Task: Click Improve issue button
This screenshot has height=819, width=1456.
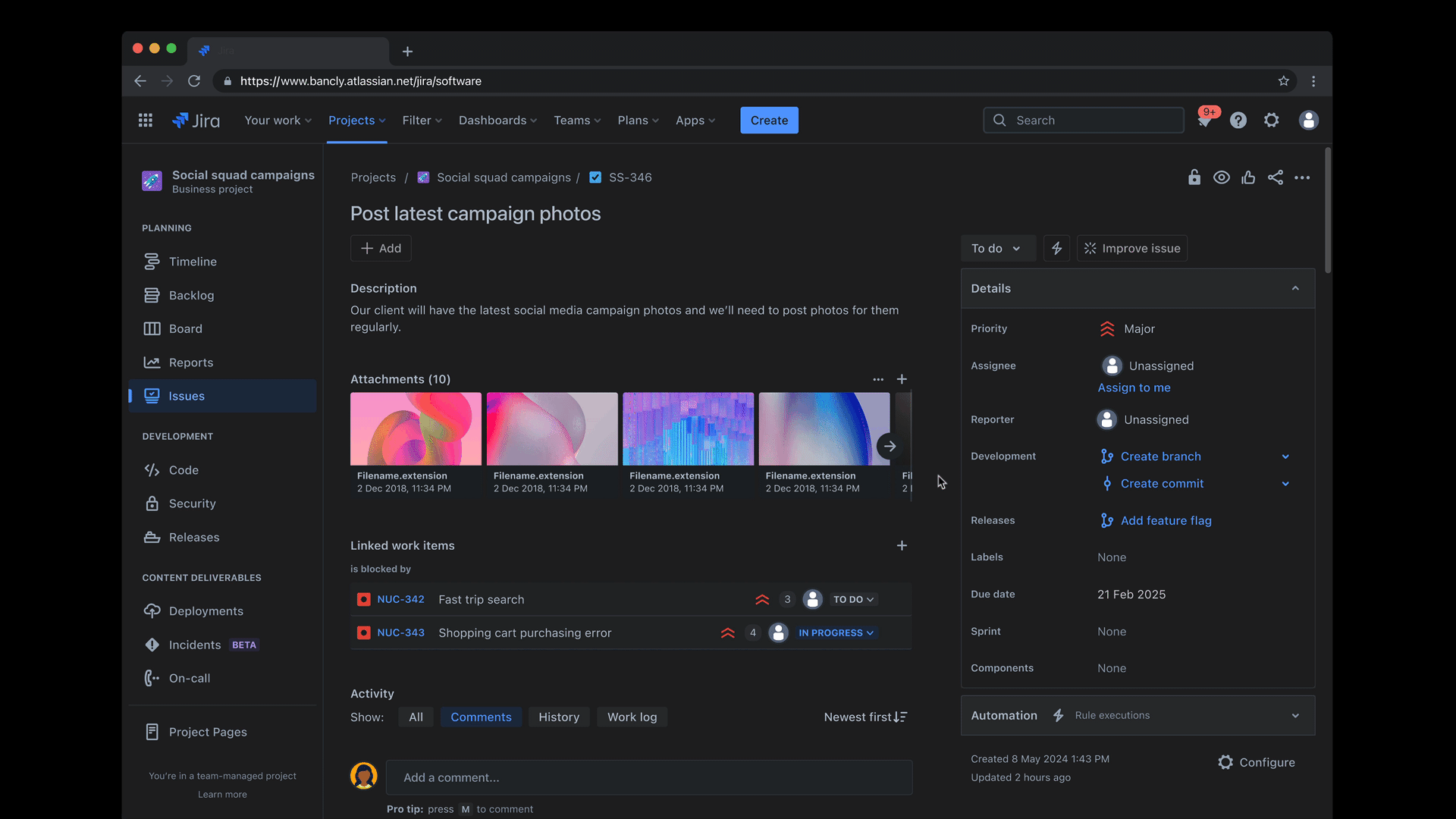Action: coord(1132,248)
